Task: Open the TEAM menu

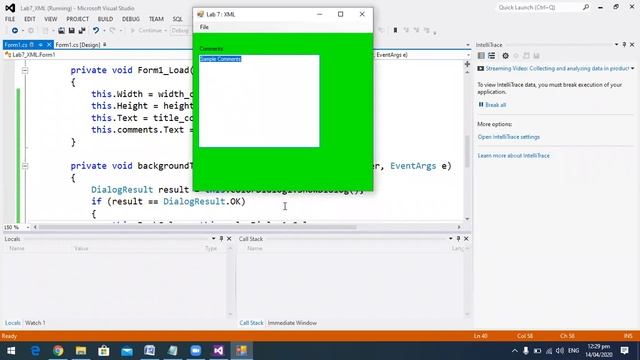Action: click(156, 19)
